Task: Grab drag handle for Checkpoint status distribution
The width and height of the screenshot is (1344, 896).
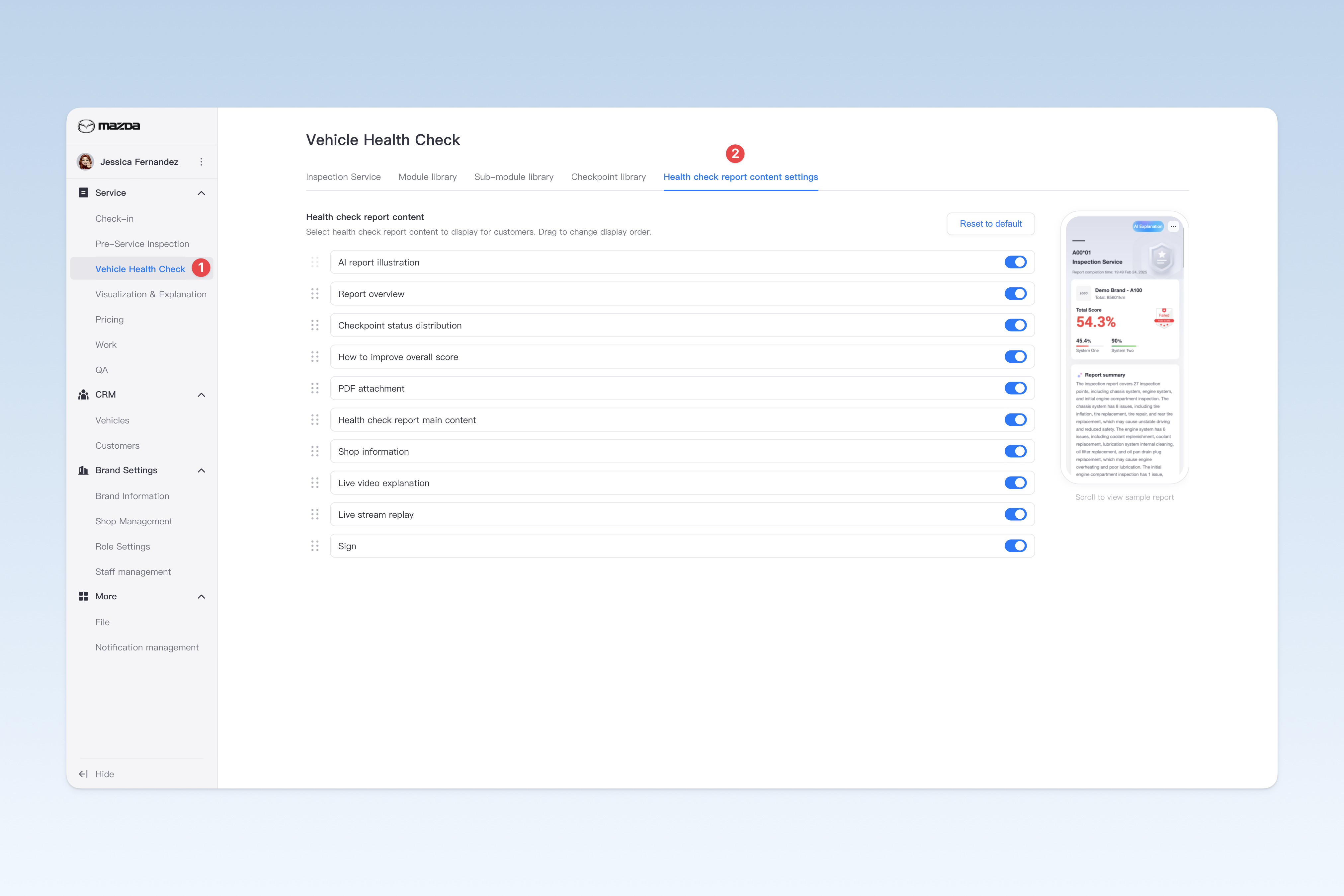Action: 315,325
